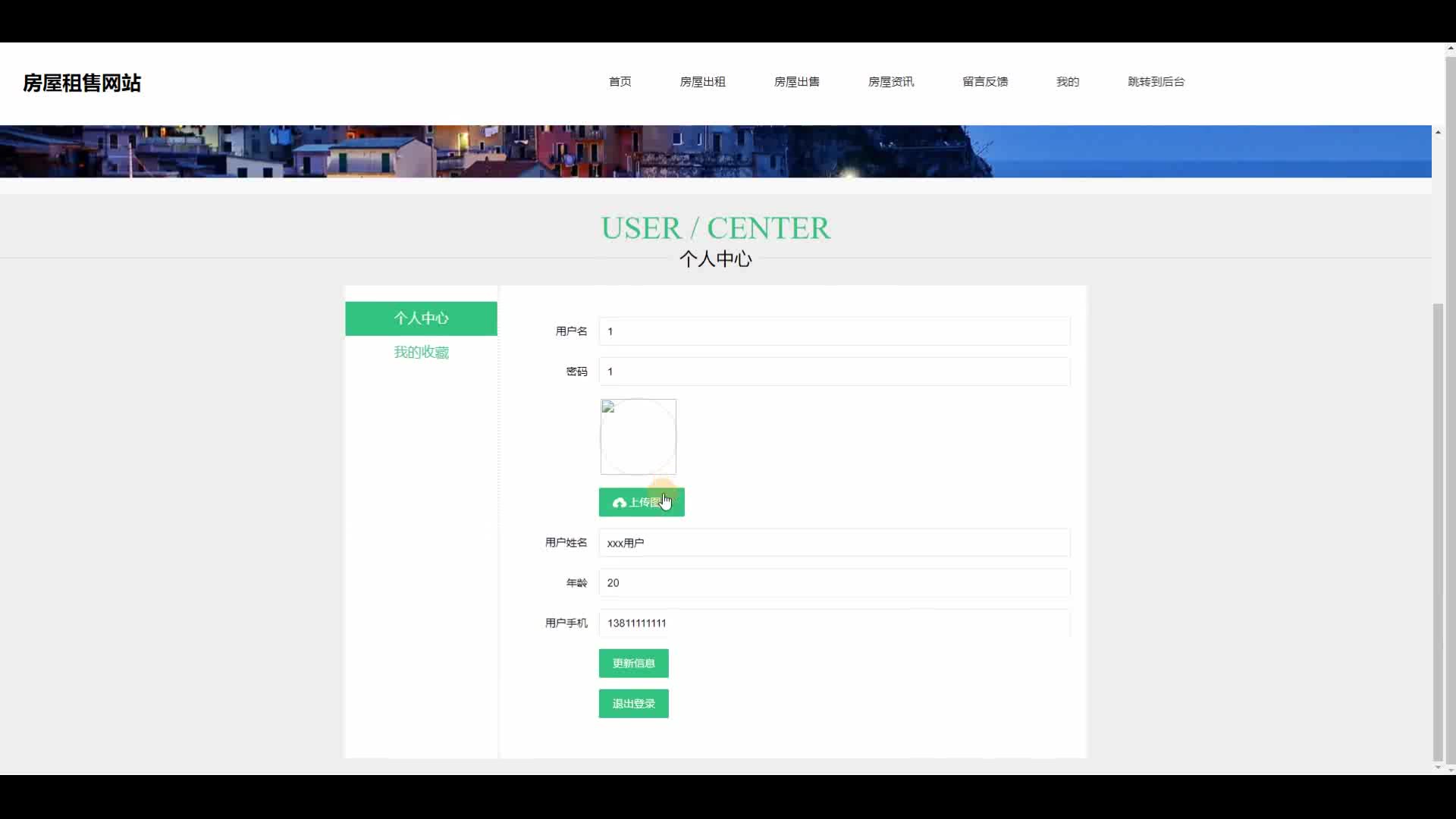Click the page's vertical scrollbar thumb
This screenshot has height=819, width=1456.
click(x=1438, y=531)
